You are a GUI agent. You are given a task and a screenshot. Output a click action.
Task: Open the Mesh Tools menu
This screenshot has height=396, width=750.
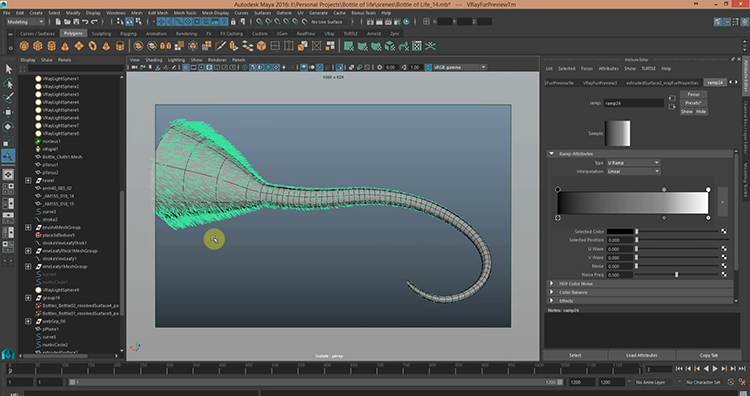pos(185,13)
